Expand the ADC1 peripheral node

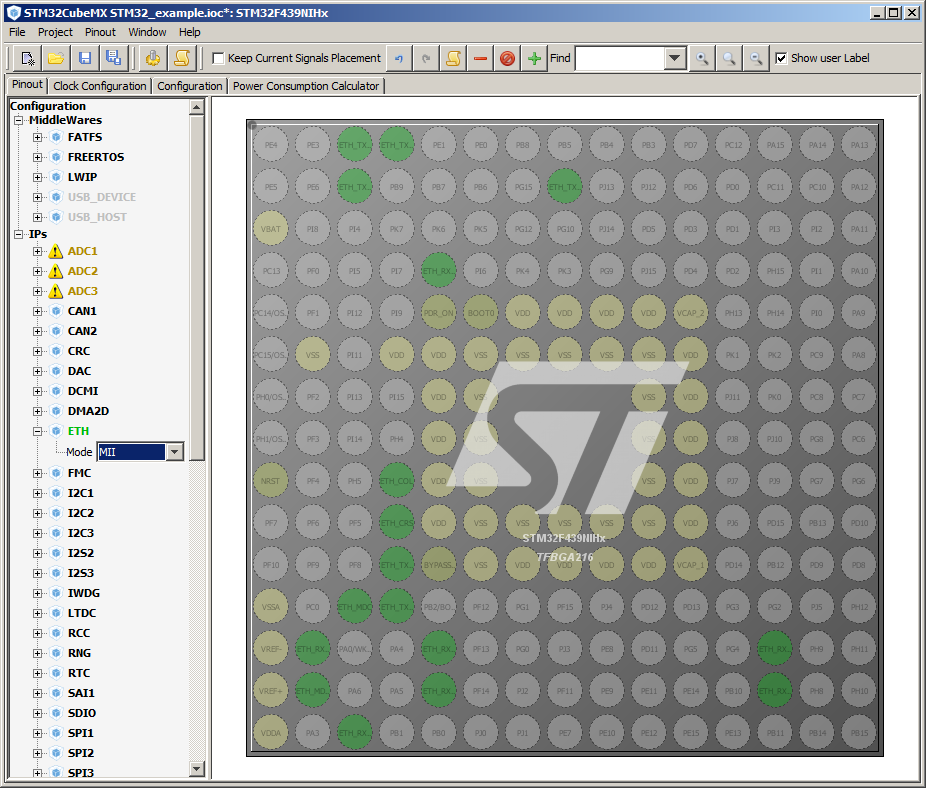(38, 251)
